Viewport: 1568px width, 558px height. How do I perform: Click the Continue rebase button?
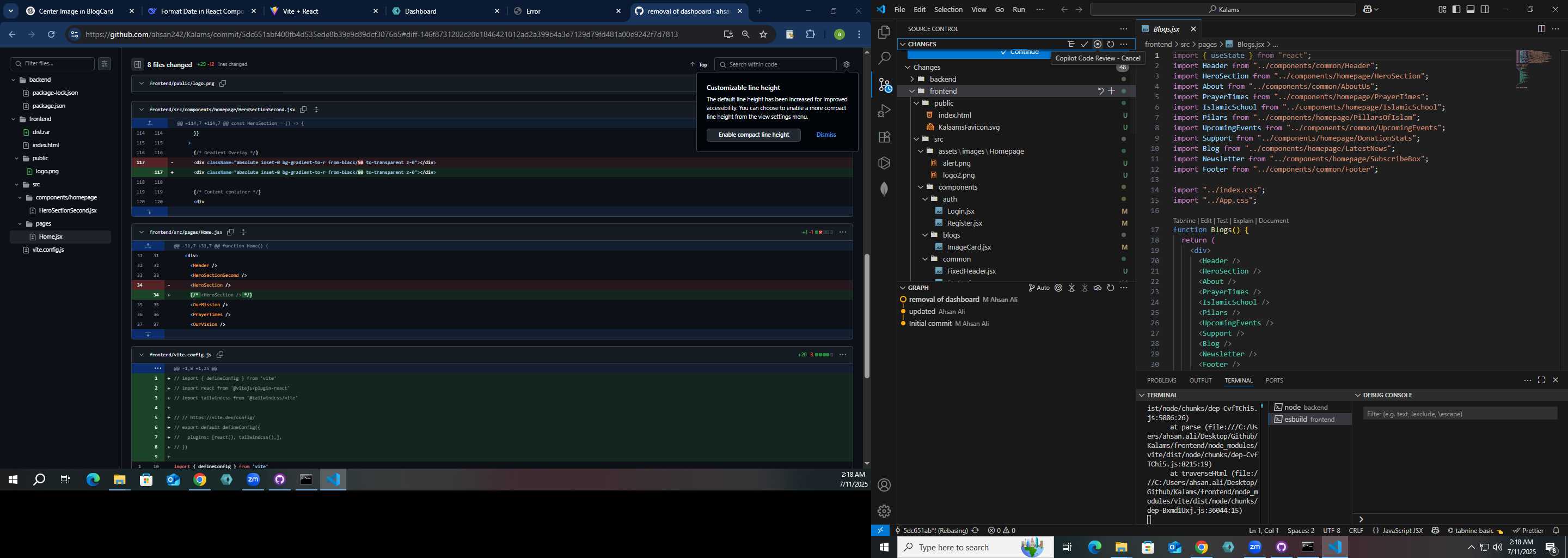point(1020,53)
